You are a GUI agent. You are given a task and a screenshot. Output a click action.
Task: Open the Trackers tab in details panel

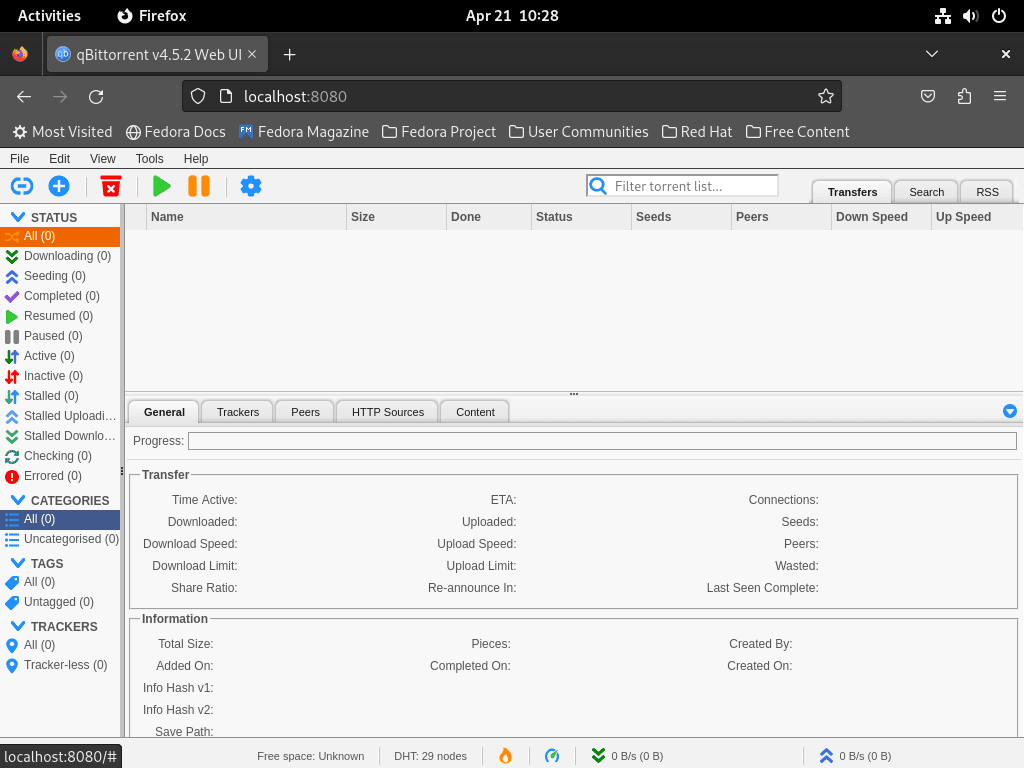click(236, 411)
